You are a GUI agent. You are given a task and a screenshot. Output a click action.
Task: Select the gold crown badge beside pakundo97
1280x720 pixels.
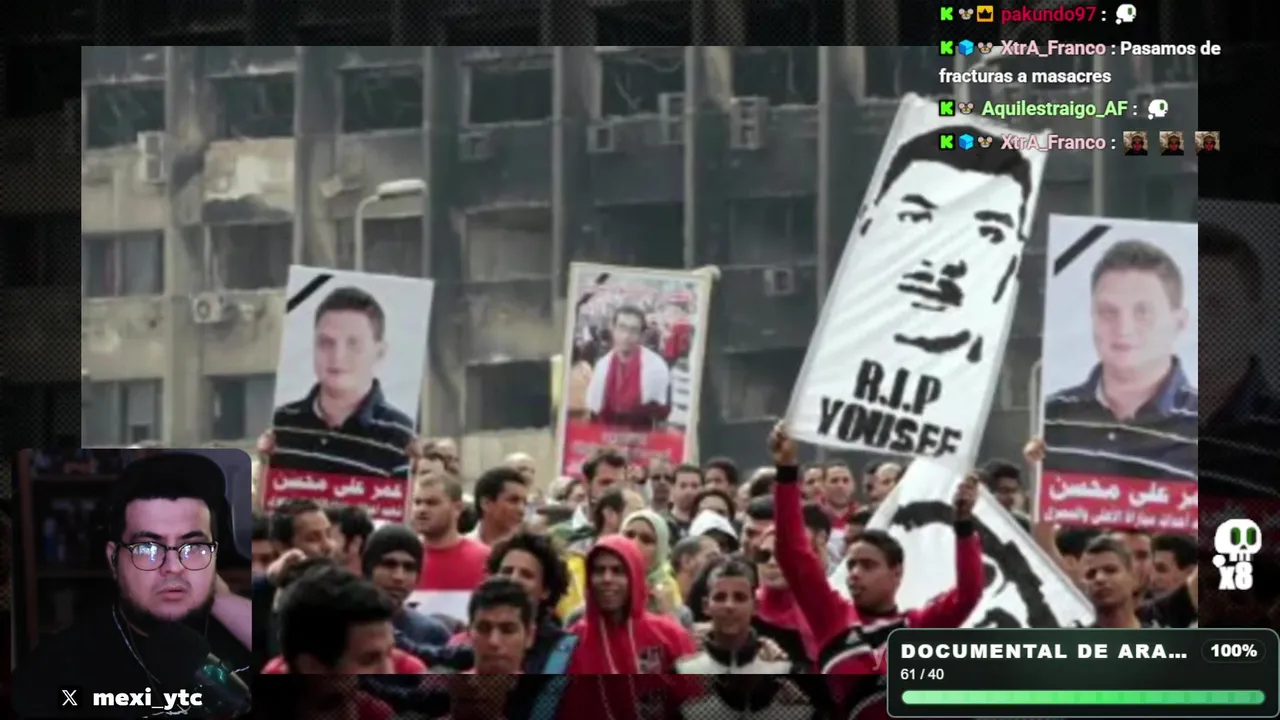pyautogui.click(x=985, y=15)
